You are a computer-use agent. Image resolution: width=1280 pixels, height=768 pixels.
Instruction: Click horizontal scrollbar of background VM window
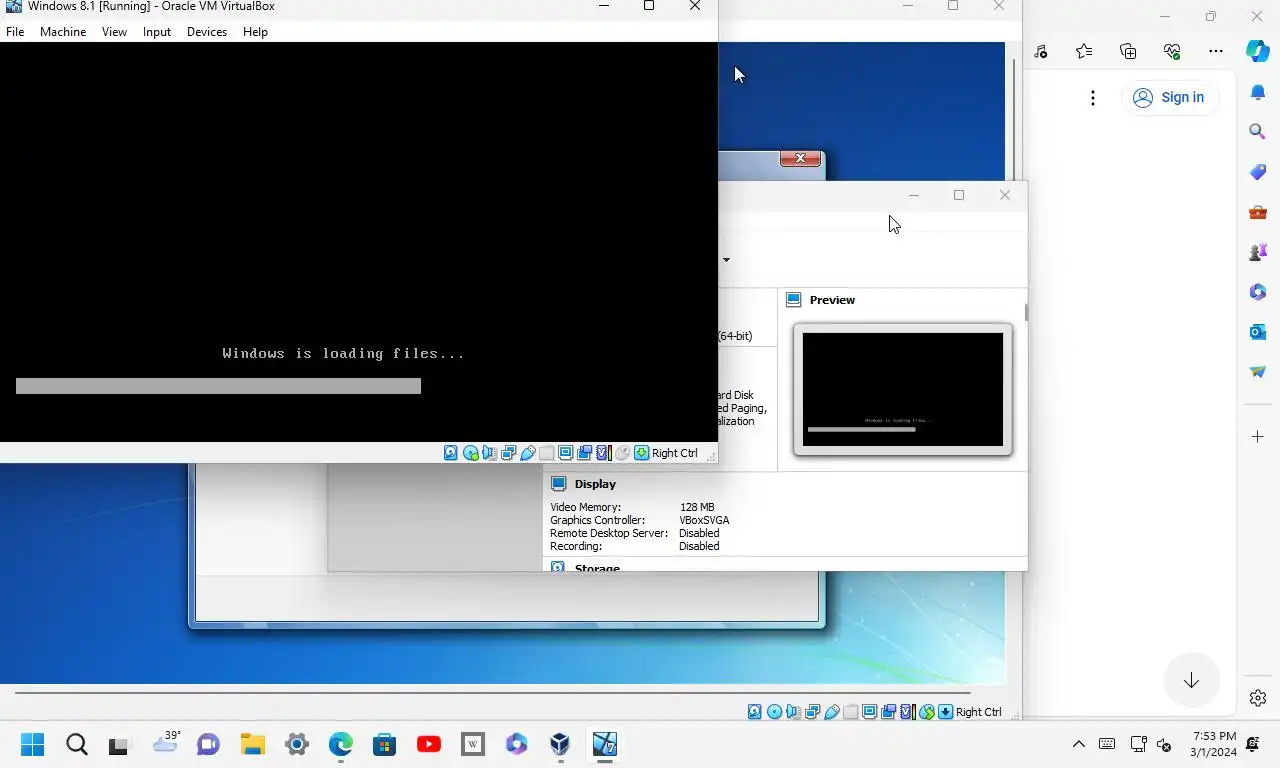tap(492, 692)
